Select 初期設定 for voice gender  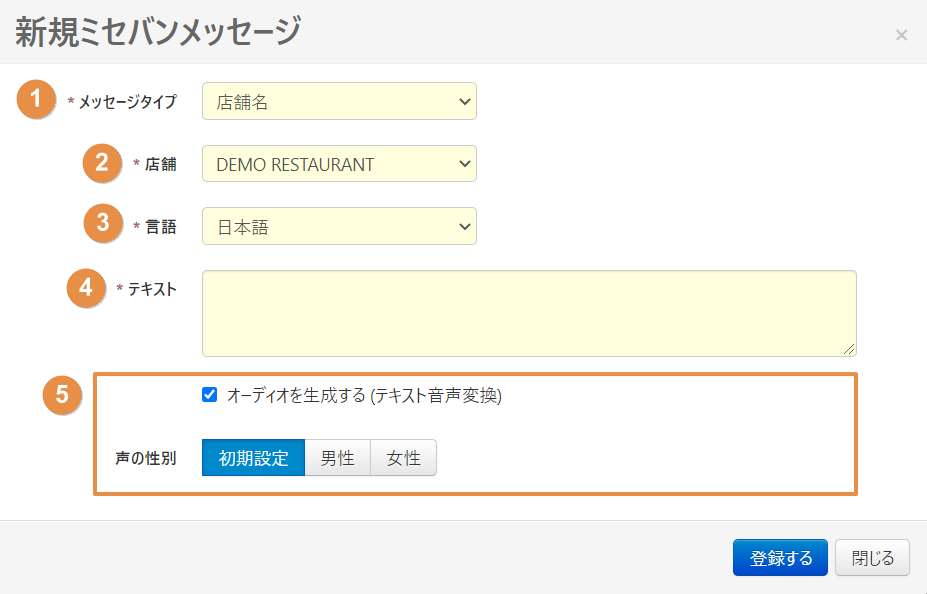click(x=253, y=459)
